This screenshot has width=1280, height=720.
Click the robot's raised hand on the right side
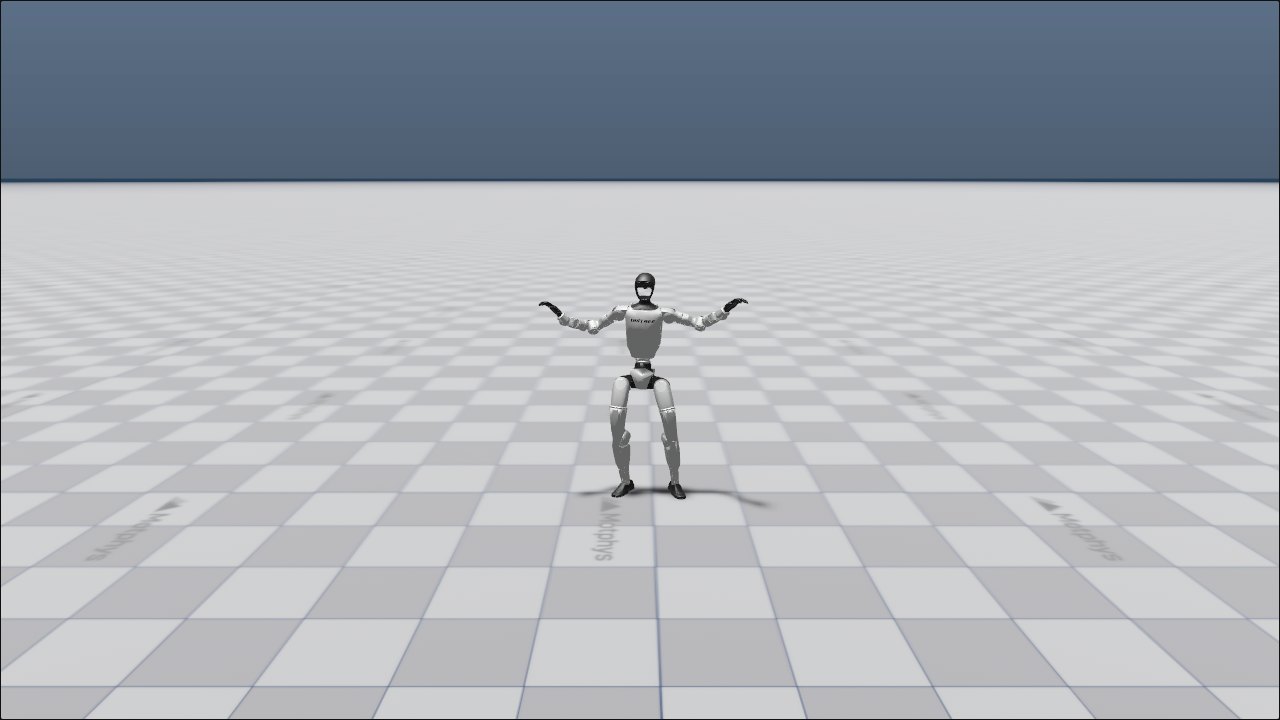click(735, 304)
